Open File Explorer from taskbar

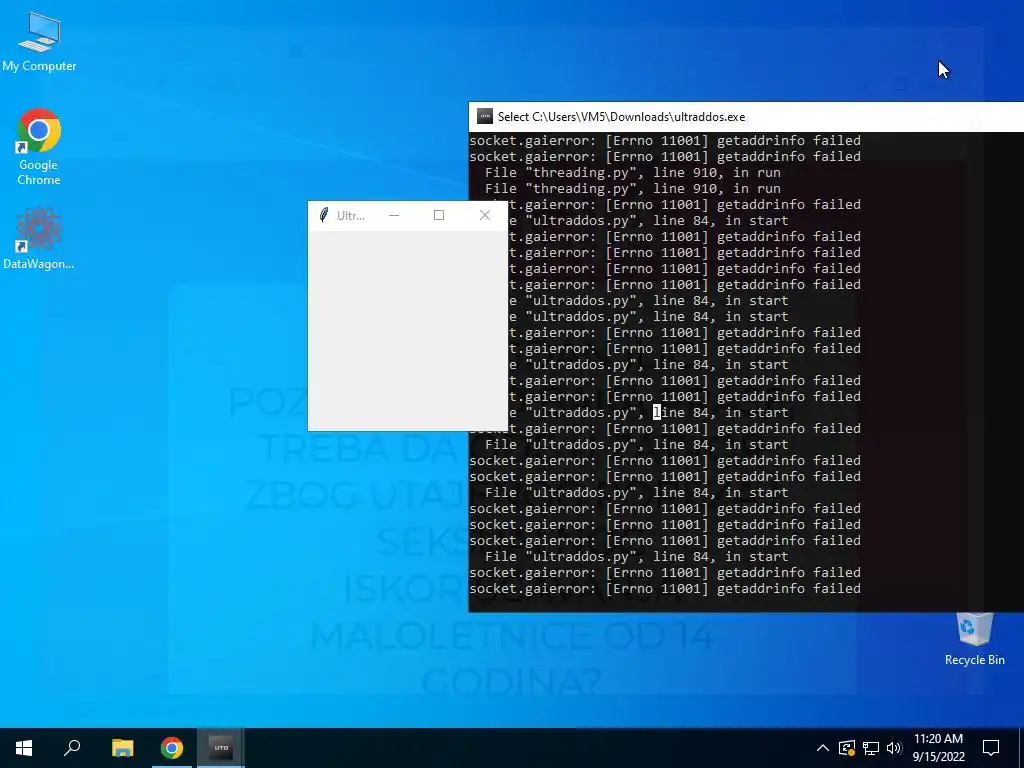click(x=122, y=748)
